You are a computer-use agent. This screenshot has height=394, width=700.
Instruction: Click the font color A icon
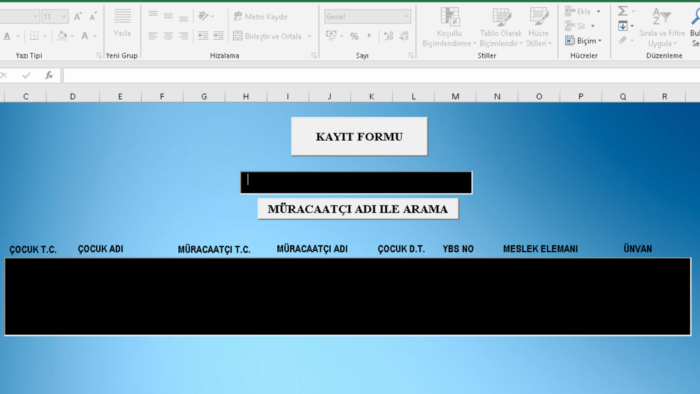pyautogui.click(x=85, y=36)
